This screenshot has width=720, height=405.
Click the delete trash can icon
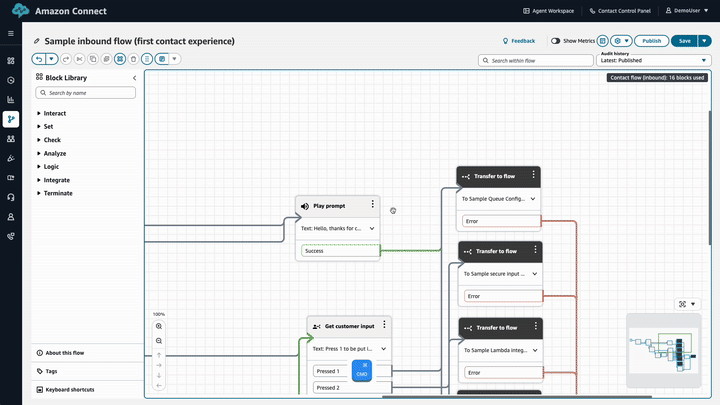[x=133, y=59]
